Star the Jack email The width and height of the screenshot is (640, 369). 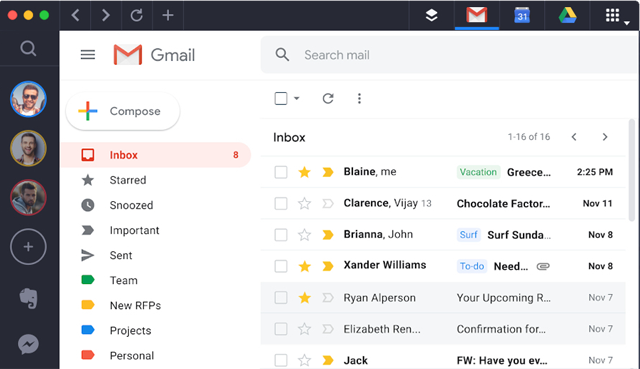tap(304, 360)
